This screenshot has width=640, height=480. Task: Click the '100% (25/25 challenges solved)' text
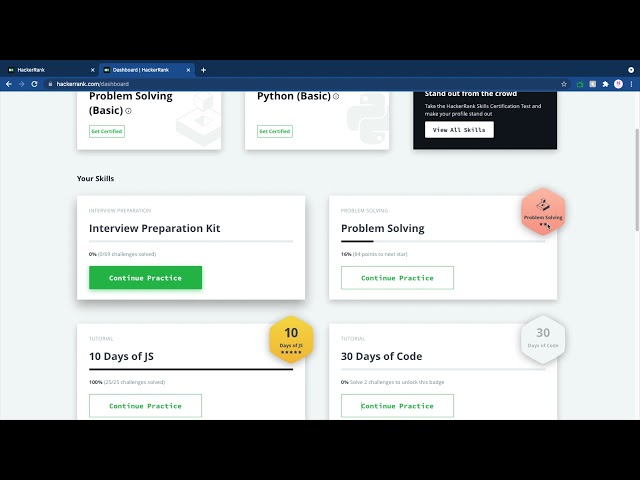point(127,382)
